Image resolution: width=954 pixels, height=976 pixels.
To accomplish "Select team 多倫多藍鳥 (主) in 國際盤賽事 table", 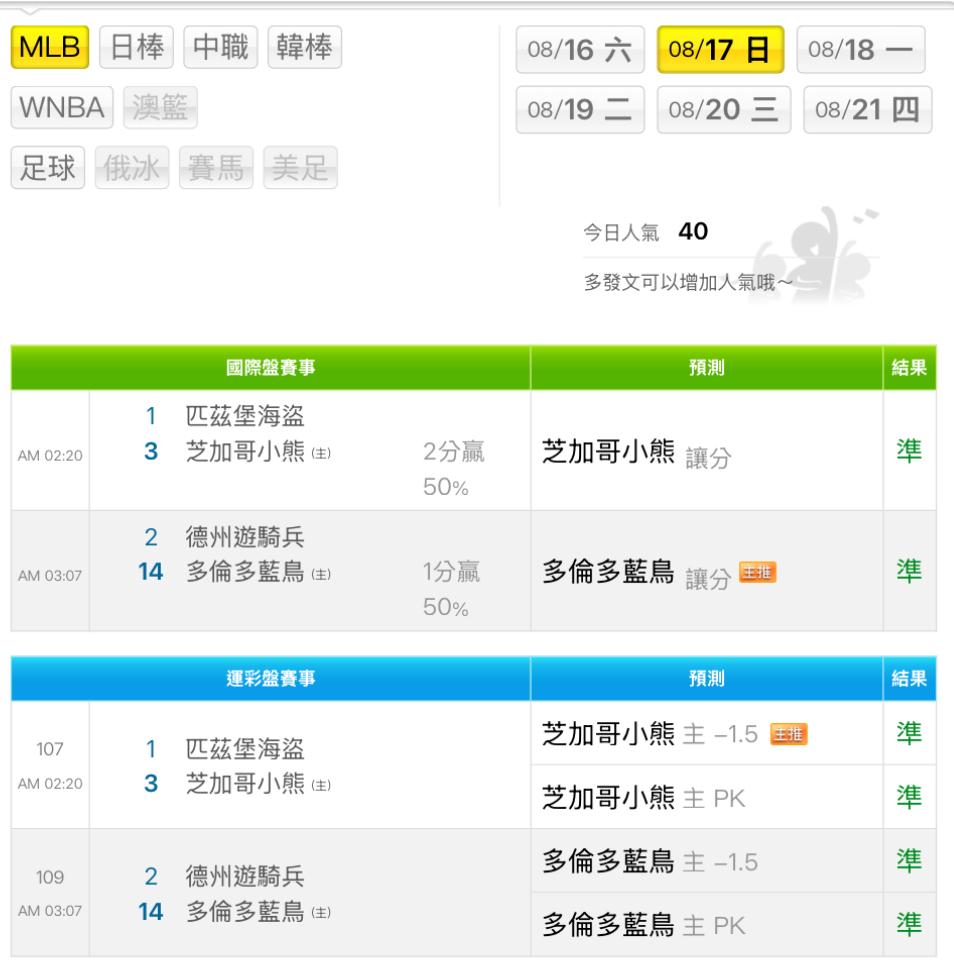I will pos(258,572).
